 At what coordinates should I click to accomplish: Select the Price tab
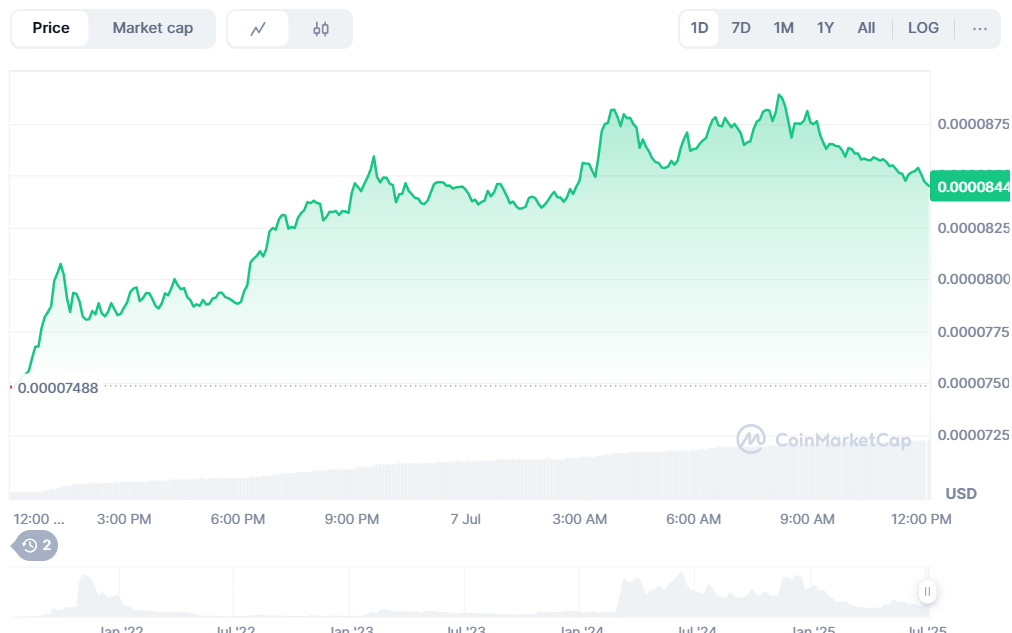pyautogui.click(x=51, y=28)
